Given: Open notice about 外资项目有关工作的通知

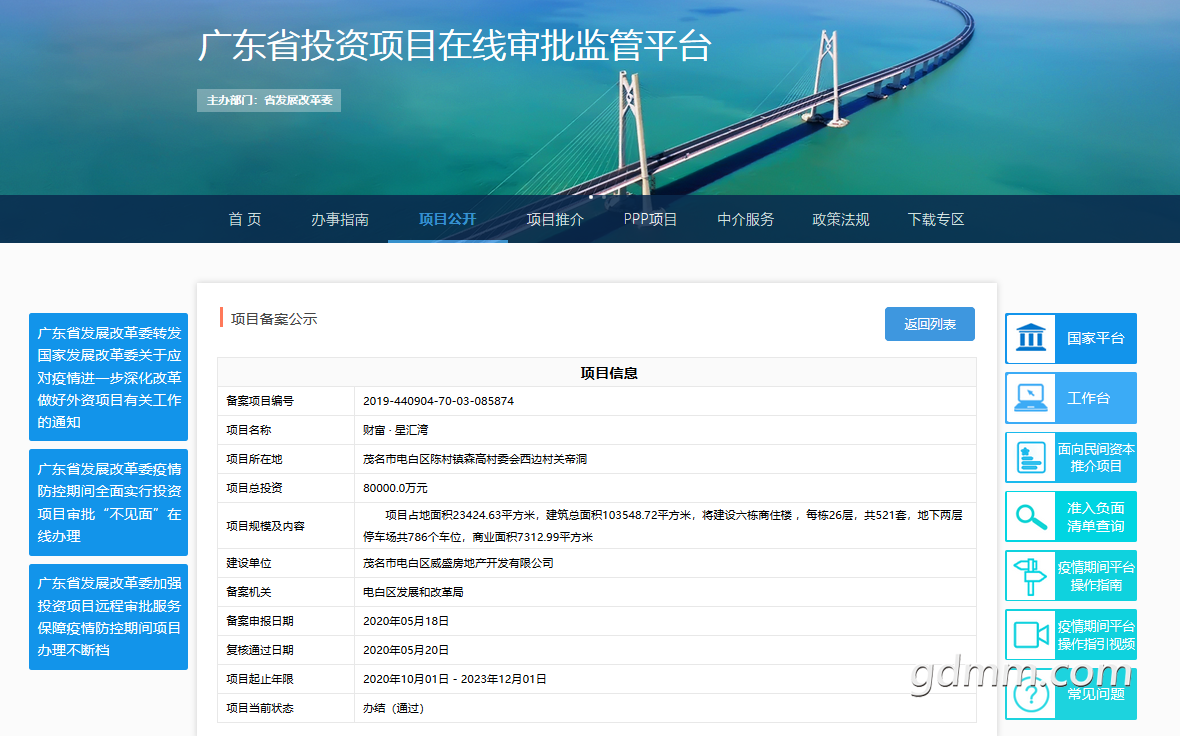Looking at the screenshot, I should 108,377.
